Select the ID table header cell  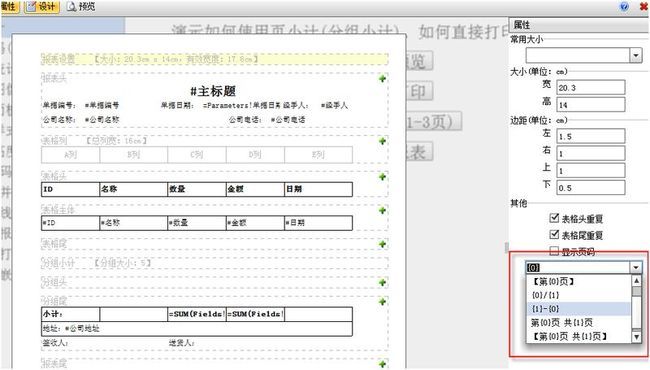click(x=70, y=189)
